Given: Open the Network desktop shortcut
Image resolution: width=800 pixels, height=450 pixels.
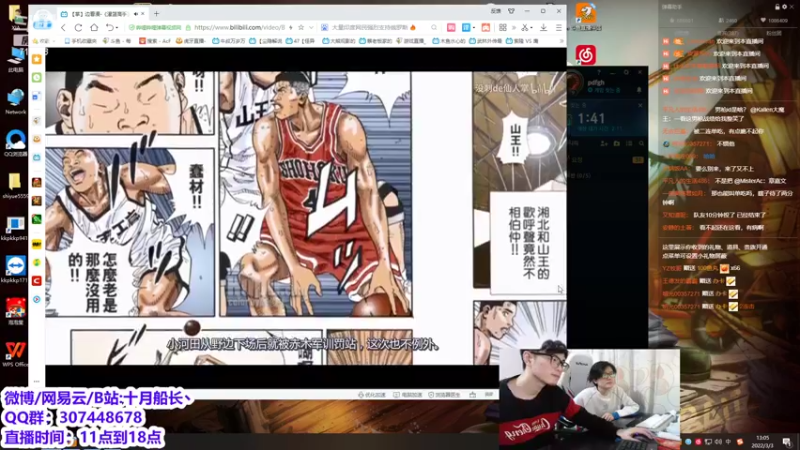Looking at the screenshot, I should click(x=15, y=101).
